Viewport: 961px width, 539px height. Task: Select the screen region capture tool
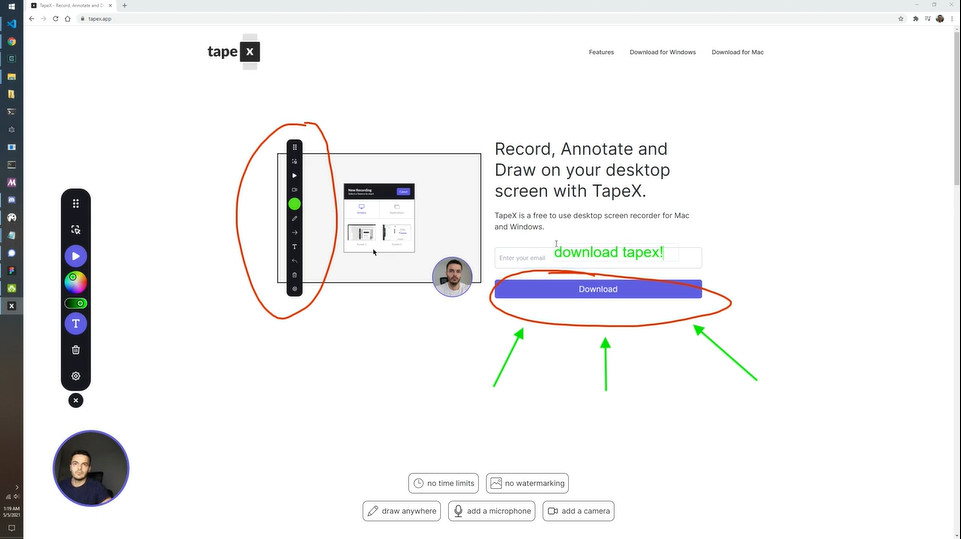75,229
